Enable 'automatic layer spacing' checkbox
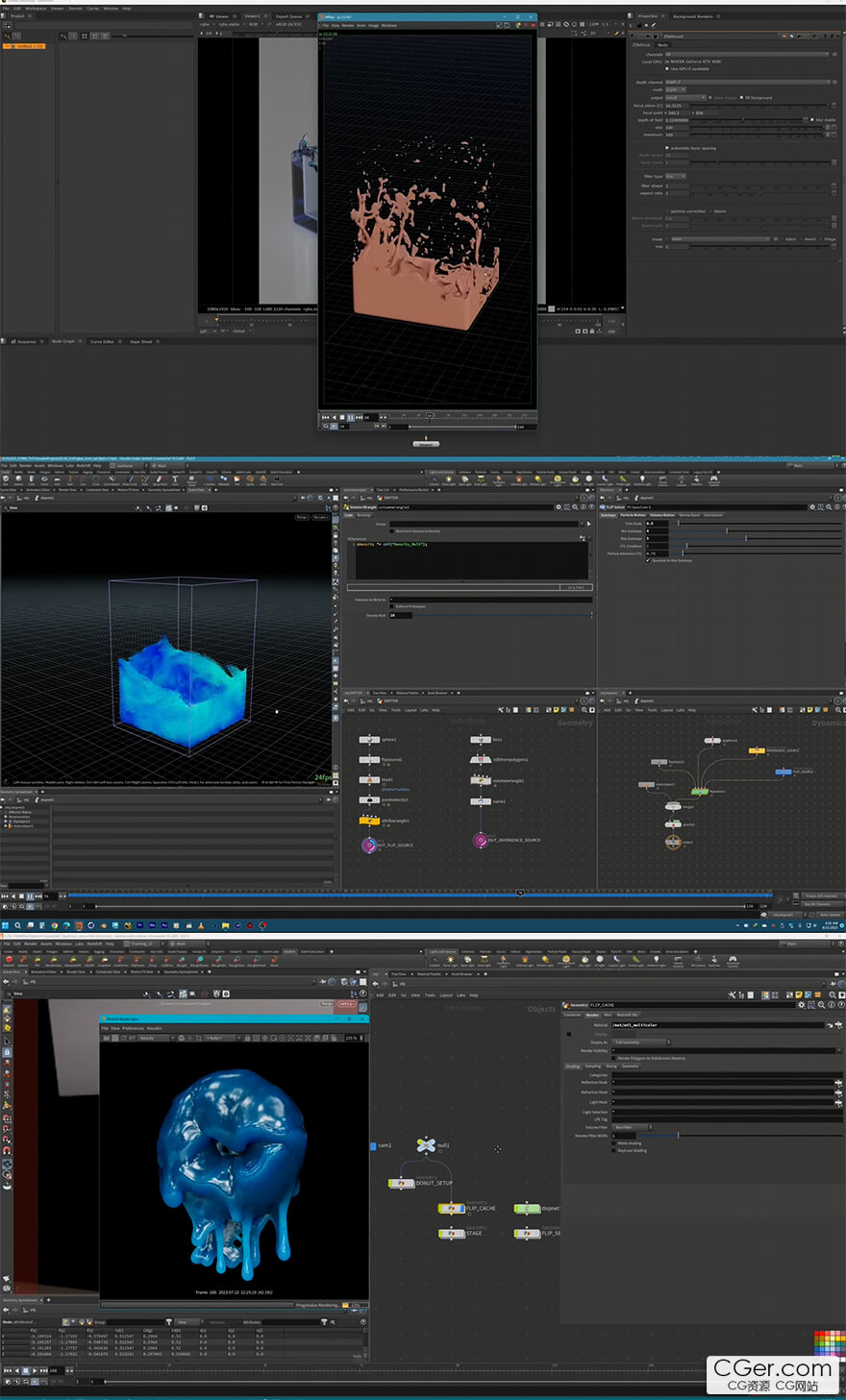The height and width of the screenshot is (1400, 846). click(668, 148)
